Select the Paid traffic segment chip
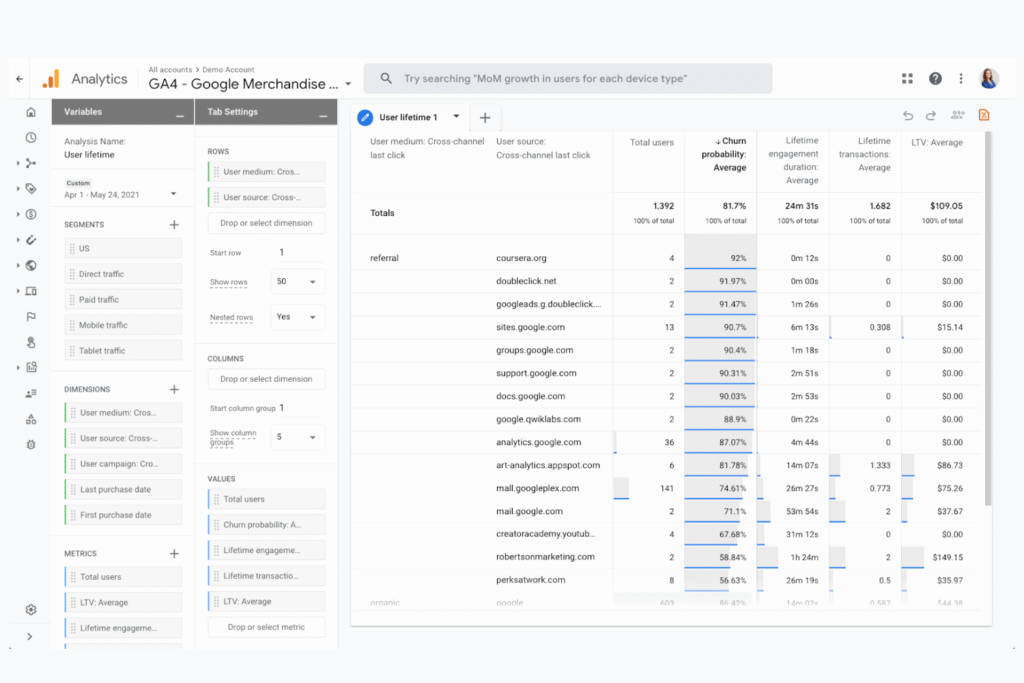 [123, 299]
